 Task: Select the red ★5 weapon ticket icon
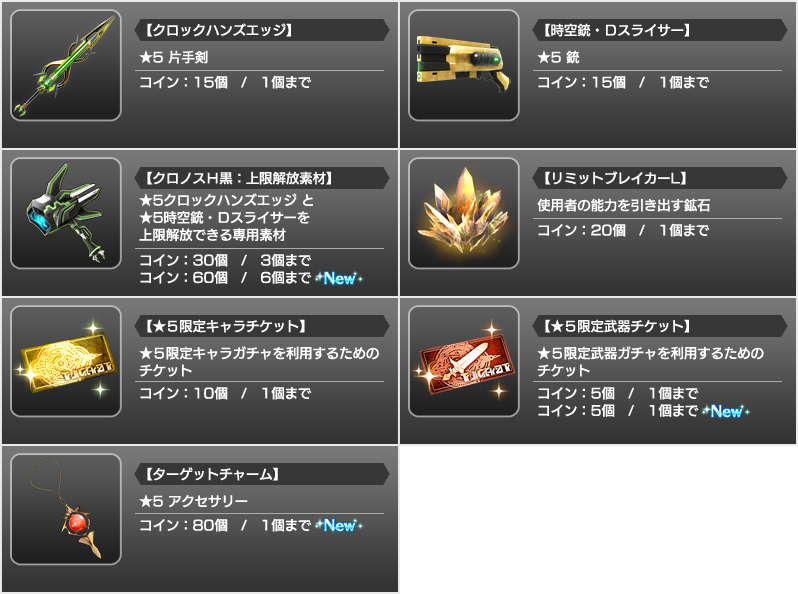[x=464, y=361]
